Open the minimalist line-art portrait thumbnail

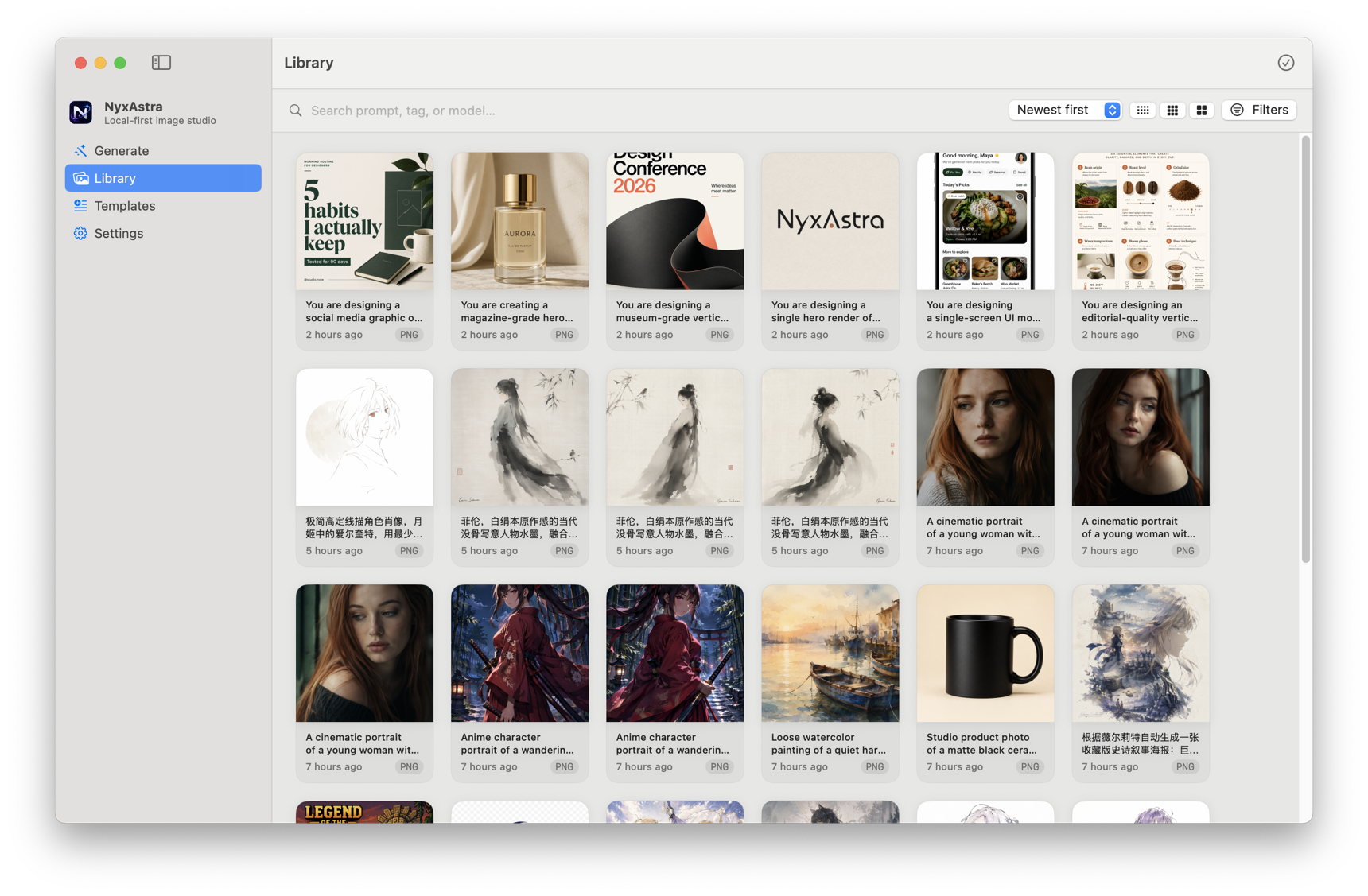coord(364,437)
